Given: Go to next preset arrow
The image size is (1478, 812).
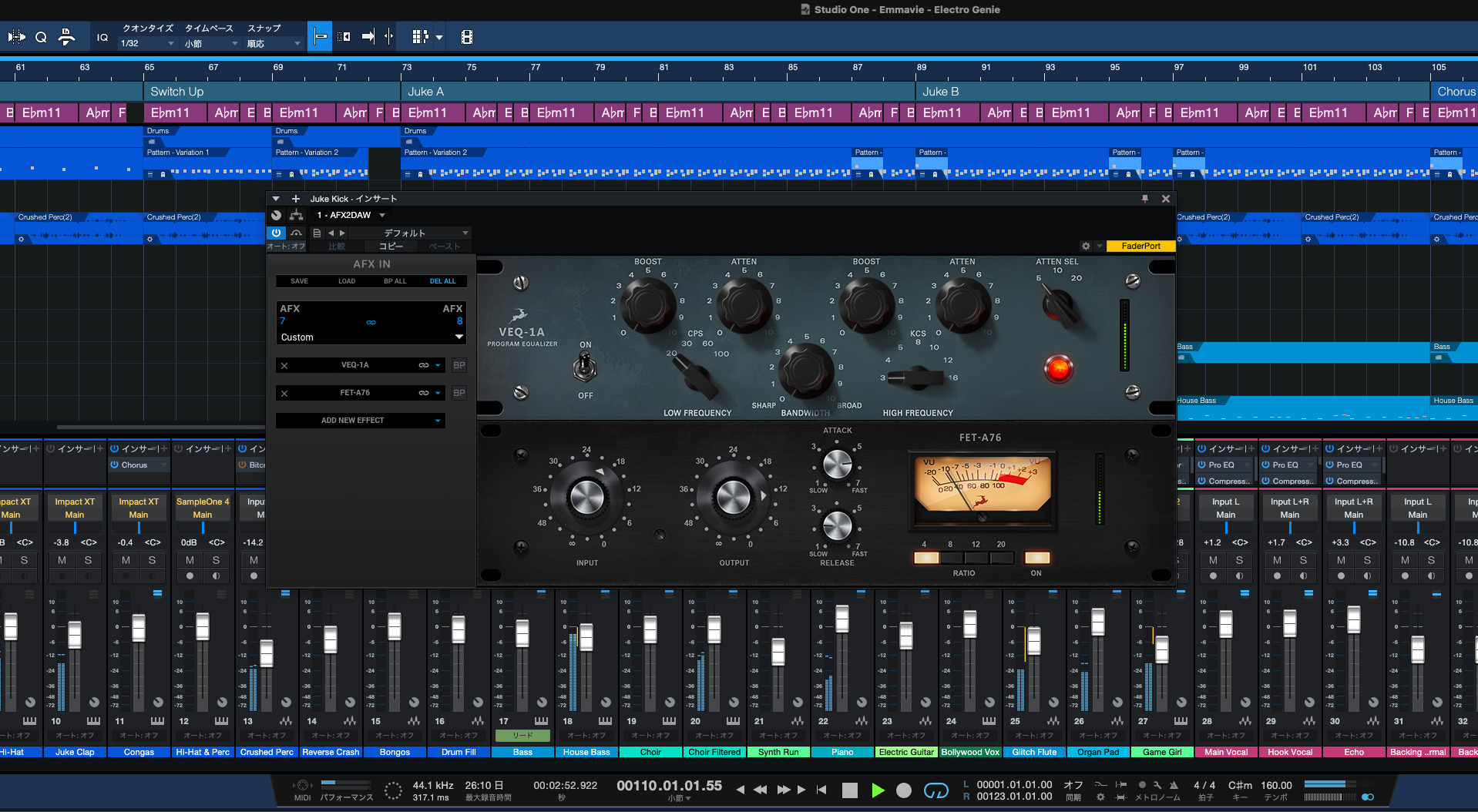Looking at the screenshot, I should click(343, 233).
